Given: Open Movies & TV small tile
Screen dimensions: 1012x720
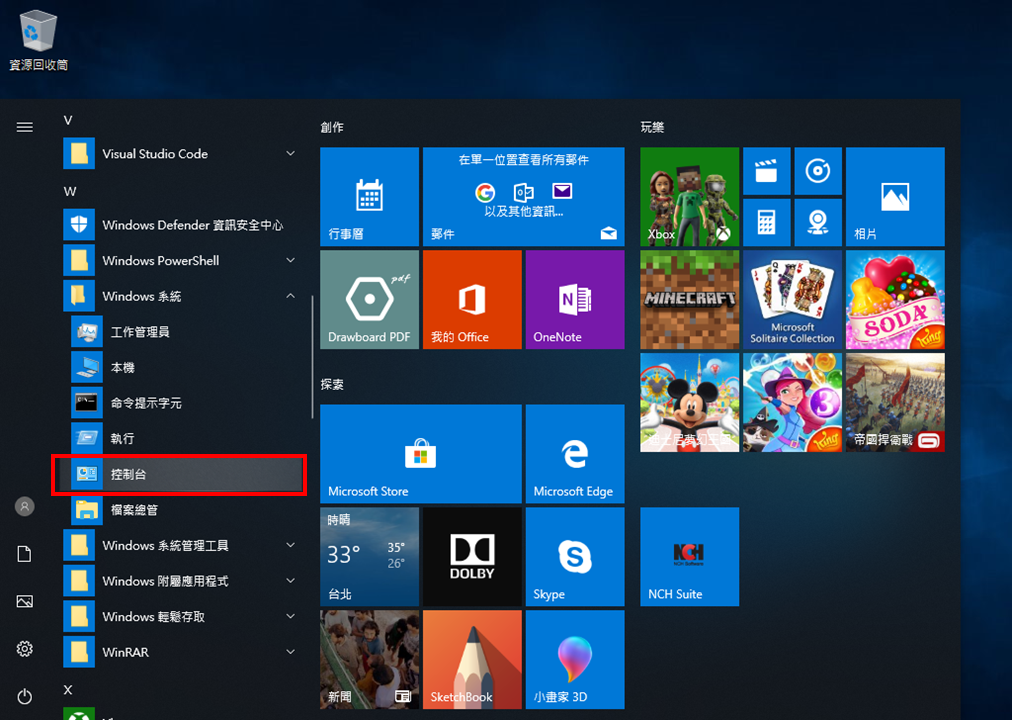Looking at the screenshot, I should (767, 171).
